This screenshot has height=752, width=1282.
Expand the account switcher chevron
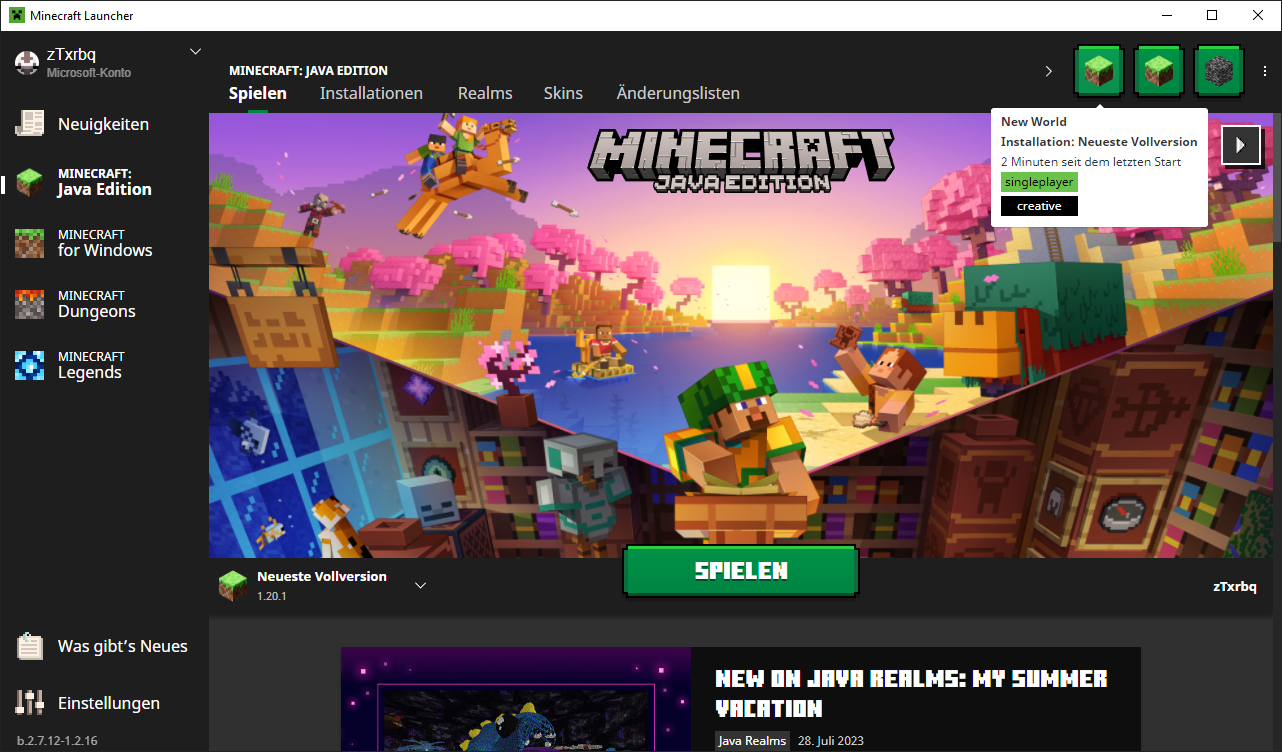(195, 51)
